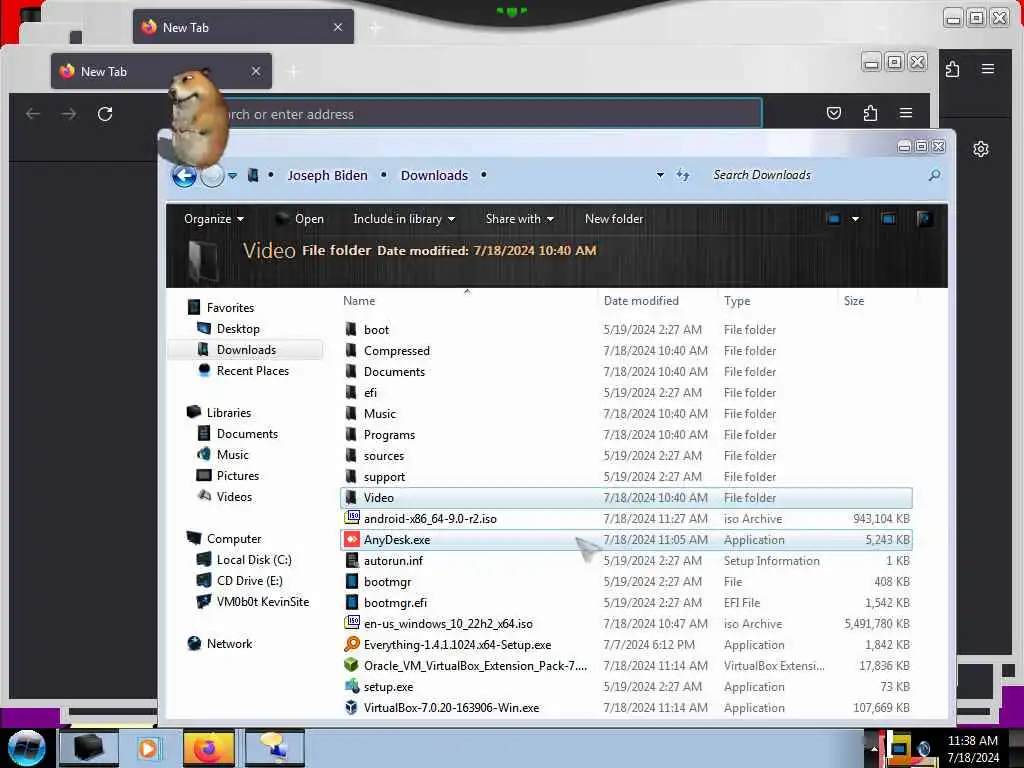
Task: Click the Search Downloads field
Action: coord(815,175)
